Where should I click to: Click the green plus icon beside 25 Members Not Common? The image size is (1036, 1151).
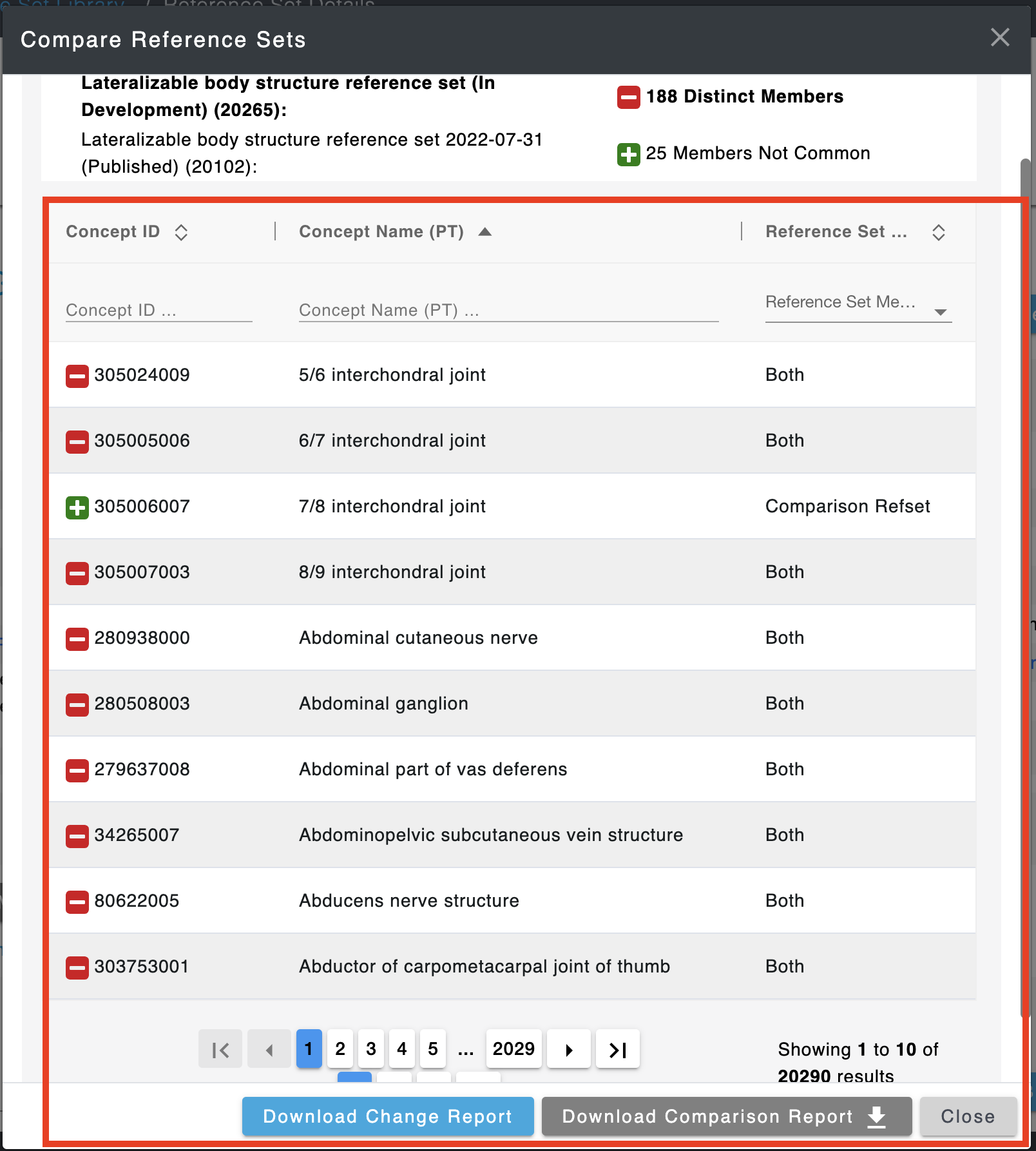(x=629, y=154)
